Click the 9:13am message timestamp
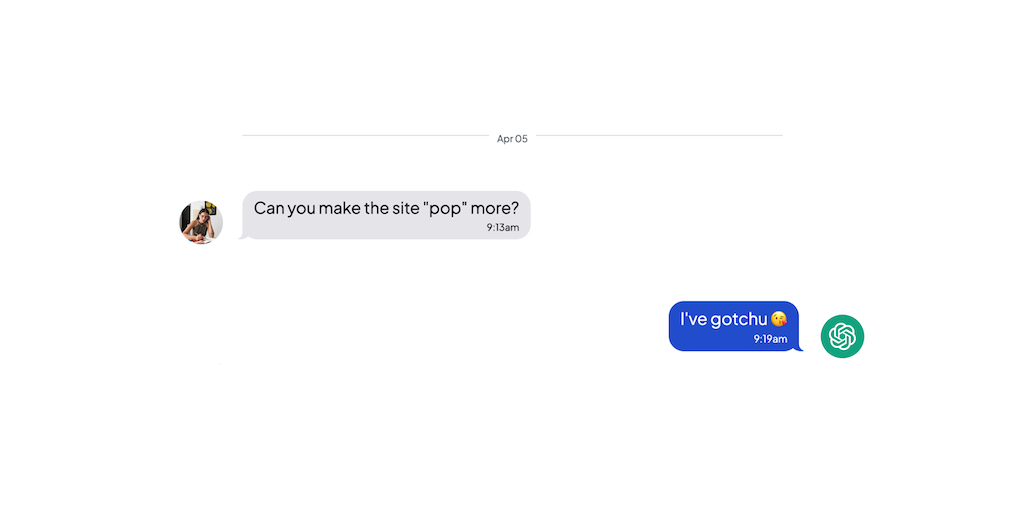 pos(503,228)
